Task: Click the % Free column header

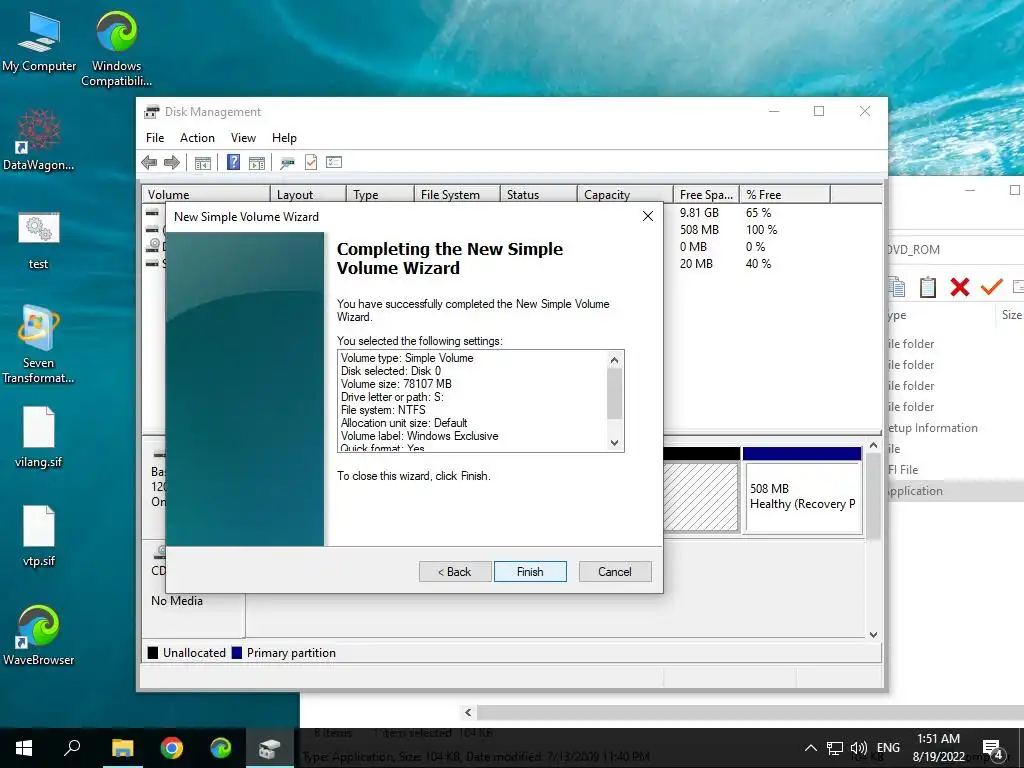Action: point(785,194)
